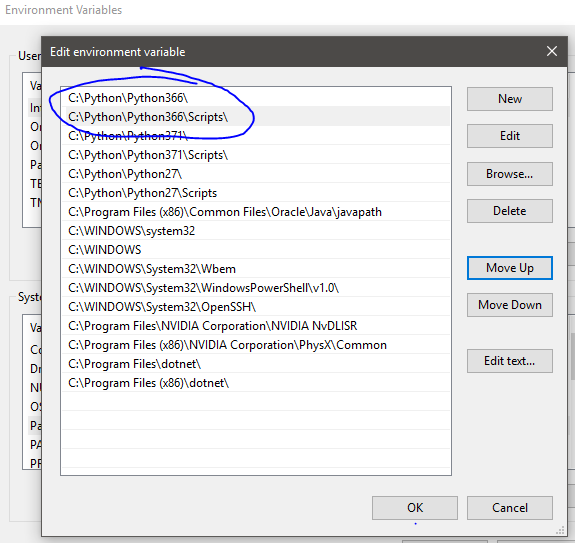Image resolution: width=575 pixels, height=543 pixels.
Task: Select the NVIDIA PhysX\Common path entry
Action: (x=256, y=345)
